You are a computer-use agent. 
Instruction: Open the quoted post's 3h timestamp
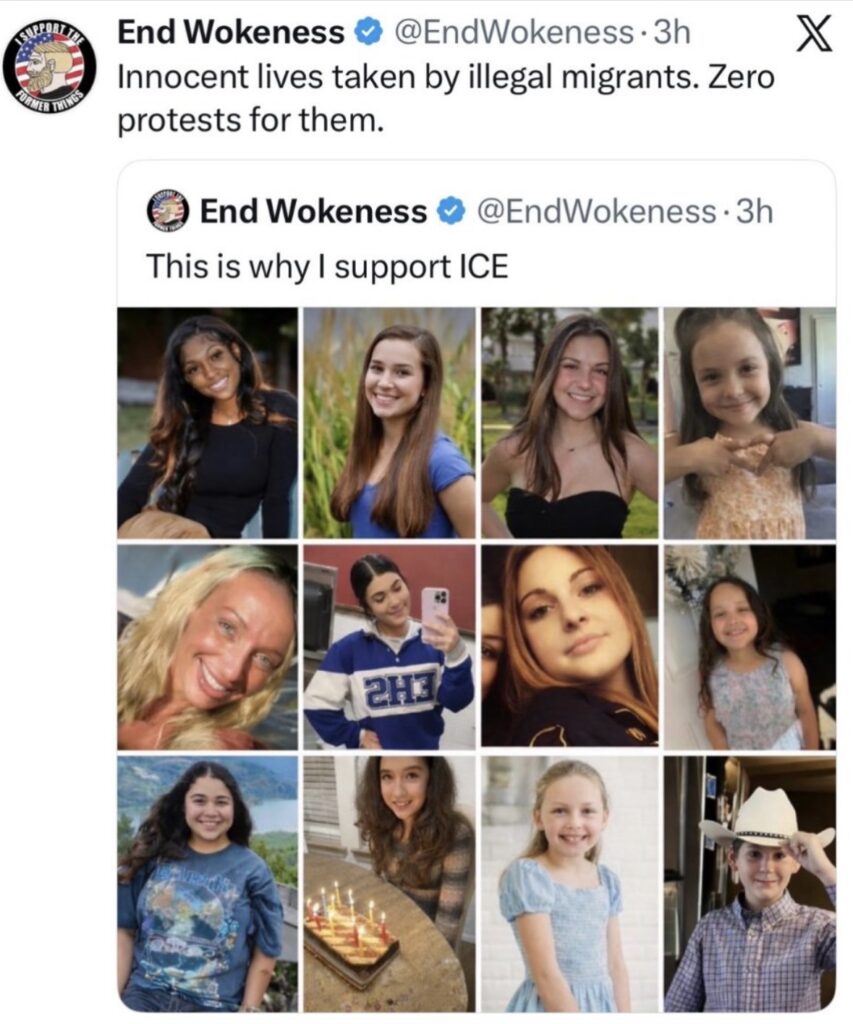point(754,212)
